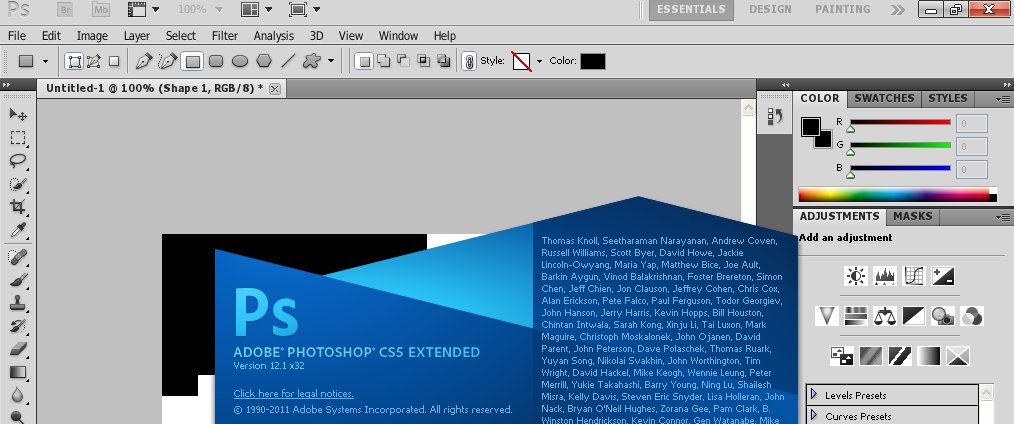Pick the Ellipse shape tool
This screenshot has width=1014, height=424.
[240, 61]
